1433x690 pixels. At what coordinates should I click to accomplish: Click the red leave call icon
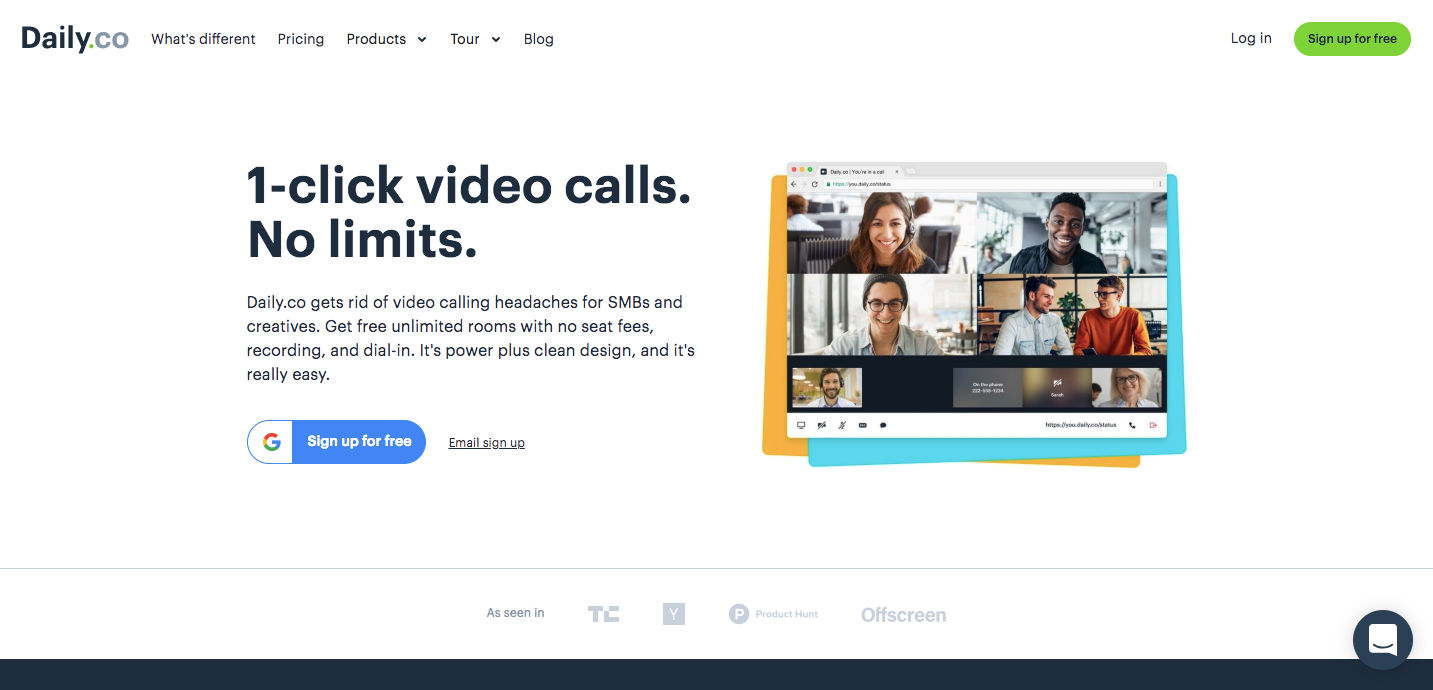[x=1153, y=425]
